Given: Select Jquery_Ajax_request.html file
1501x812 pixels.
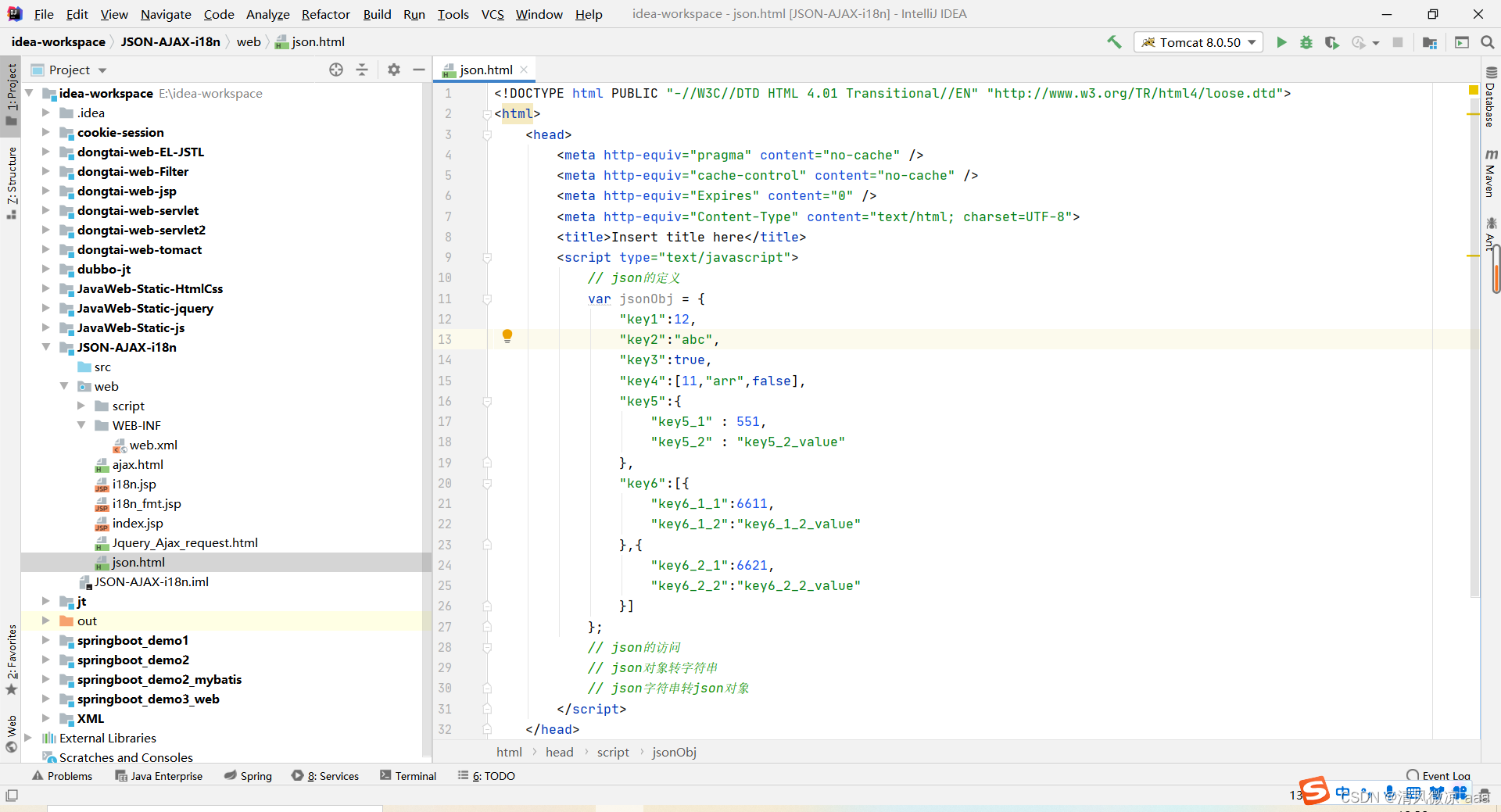Looking at the screenshot, I should click(x=184, y=542).
